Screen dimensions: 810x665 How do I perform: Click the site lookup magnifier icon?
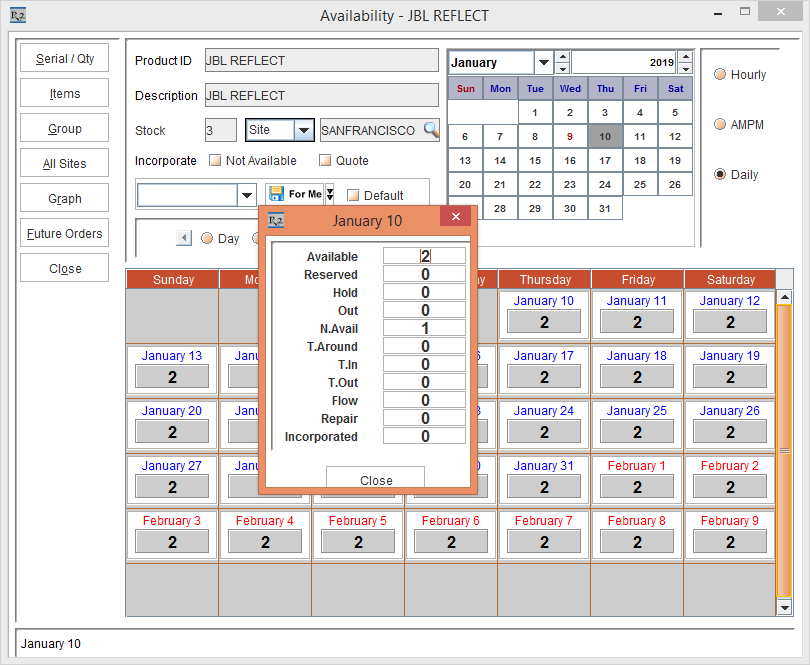coord(431,130)
